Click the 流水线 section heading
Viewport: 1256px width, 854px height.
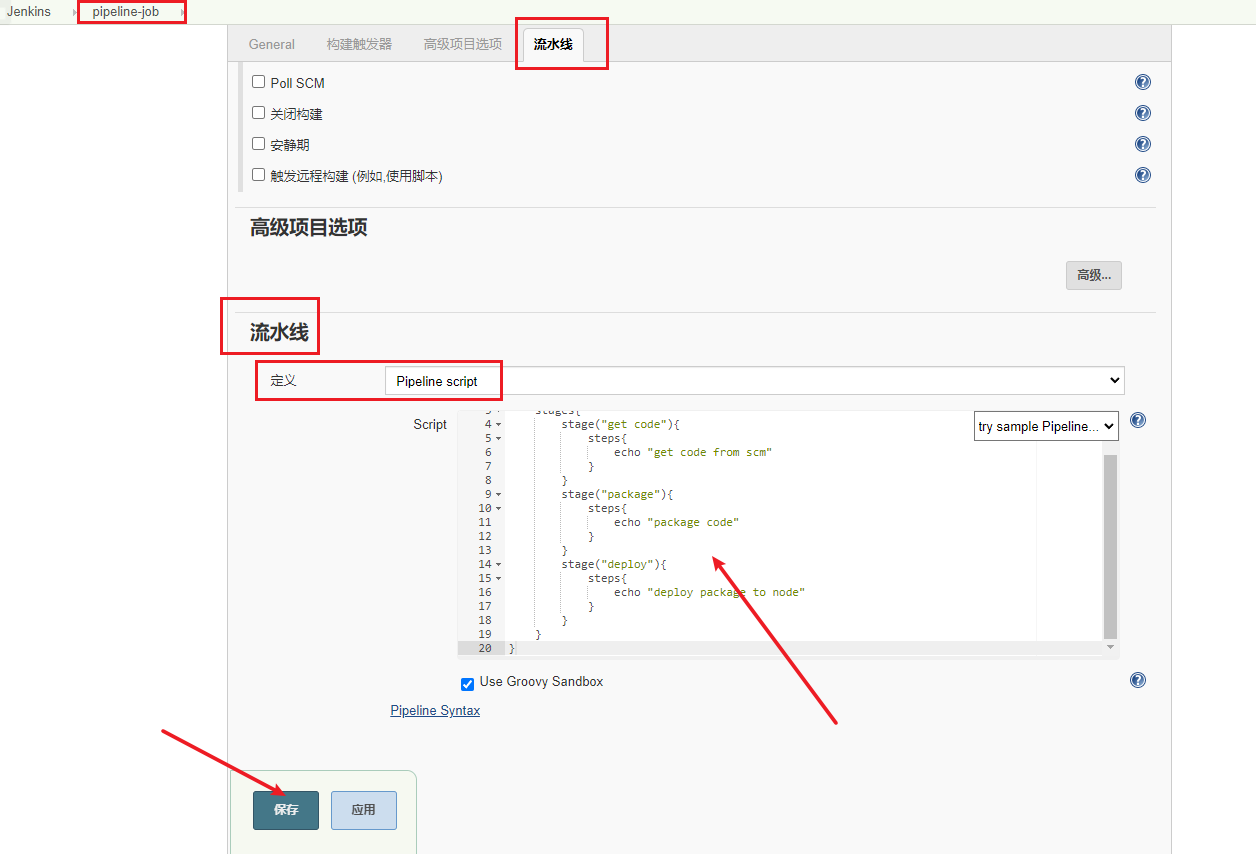[279, 332]
